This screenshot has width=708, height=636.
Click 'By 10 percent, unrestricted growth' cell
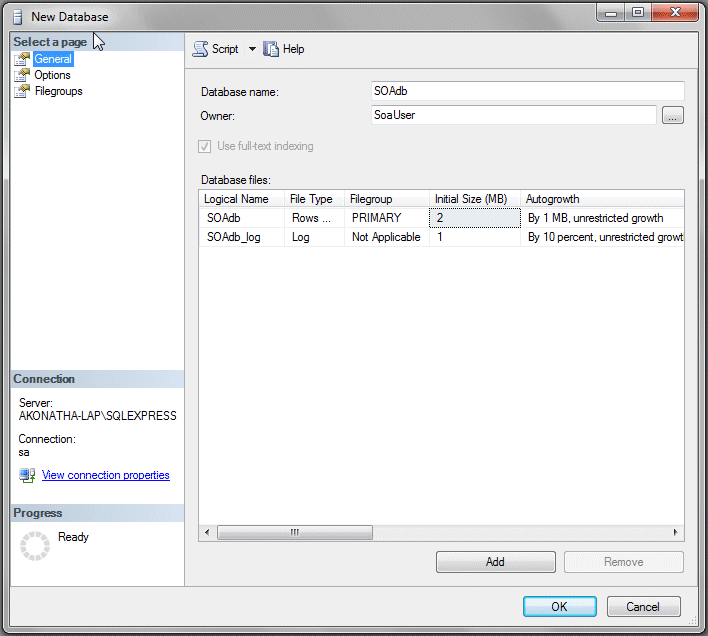(x=602, y=237)
